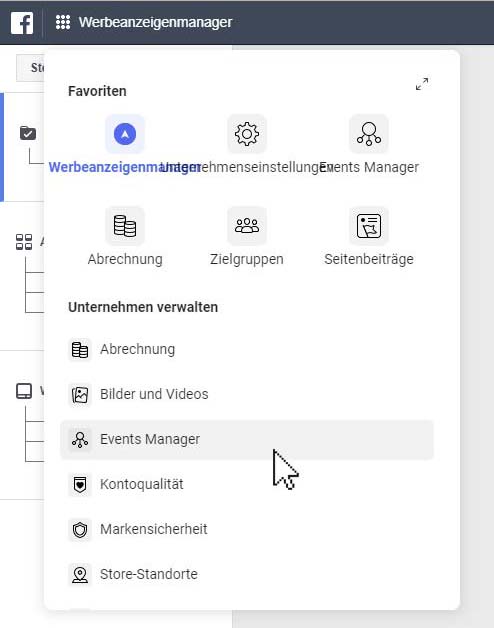Select Markensicherheit menu entry
Screen dimensions: 494x628
pyautogui.click(x=247, y=529)
